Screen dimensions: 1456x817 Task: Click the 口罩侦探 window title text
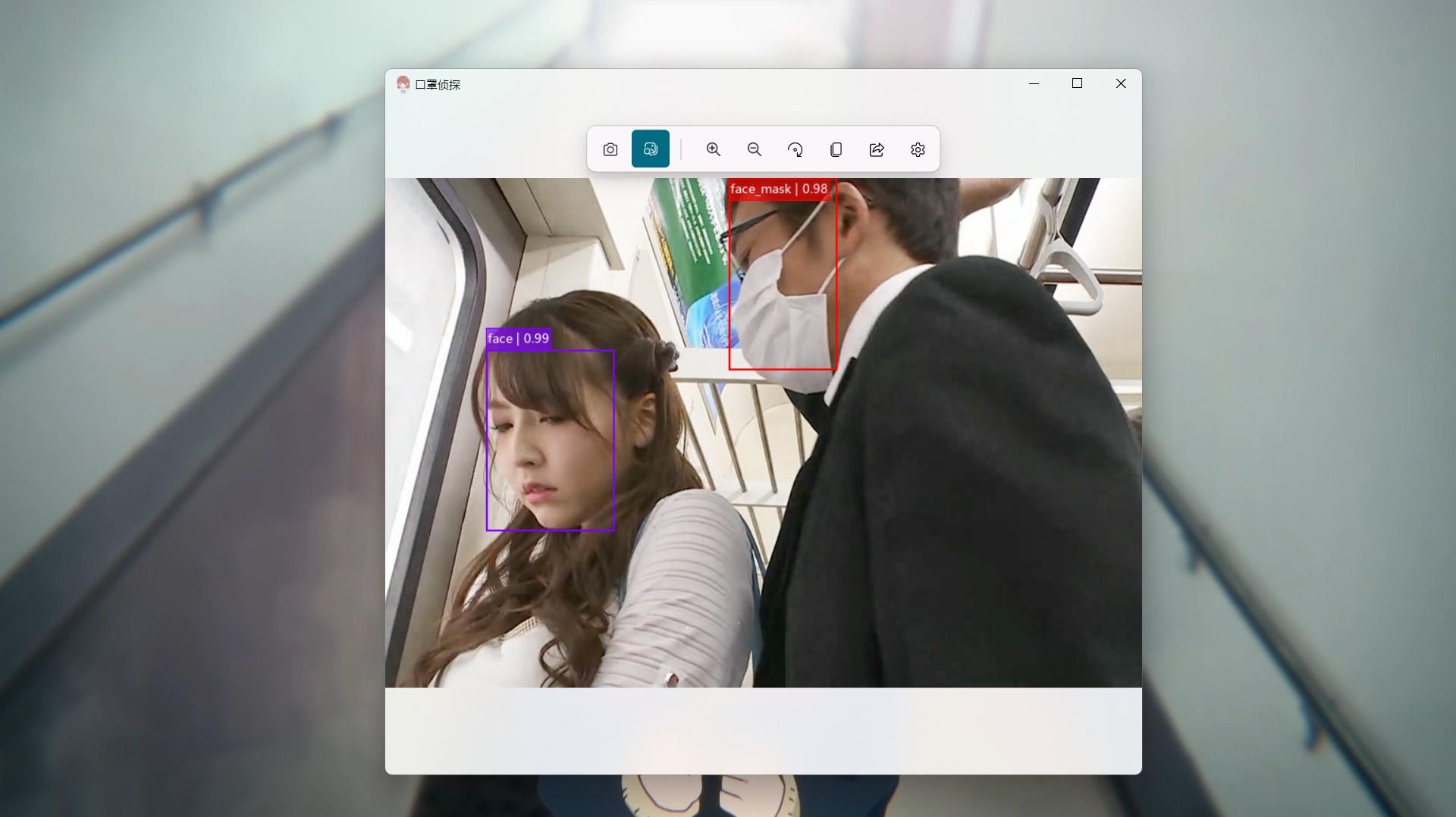[x=438, y=85]
